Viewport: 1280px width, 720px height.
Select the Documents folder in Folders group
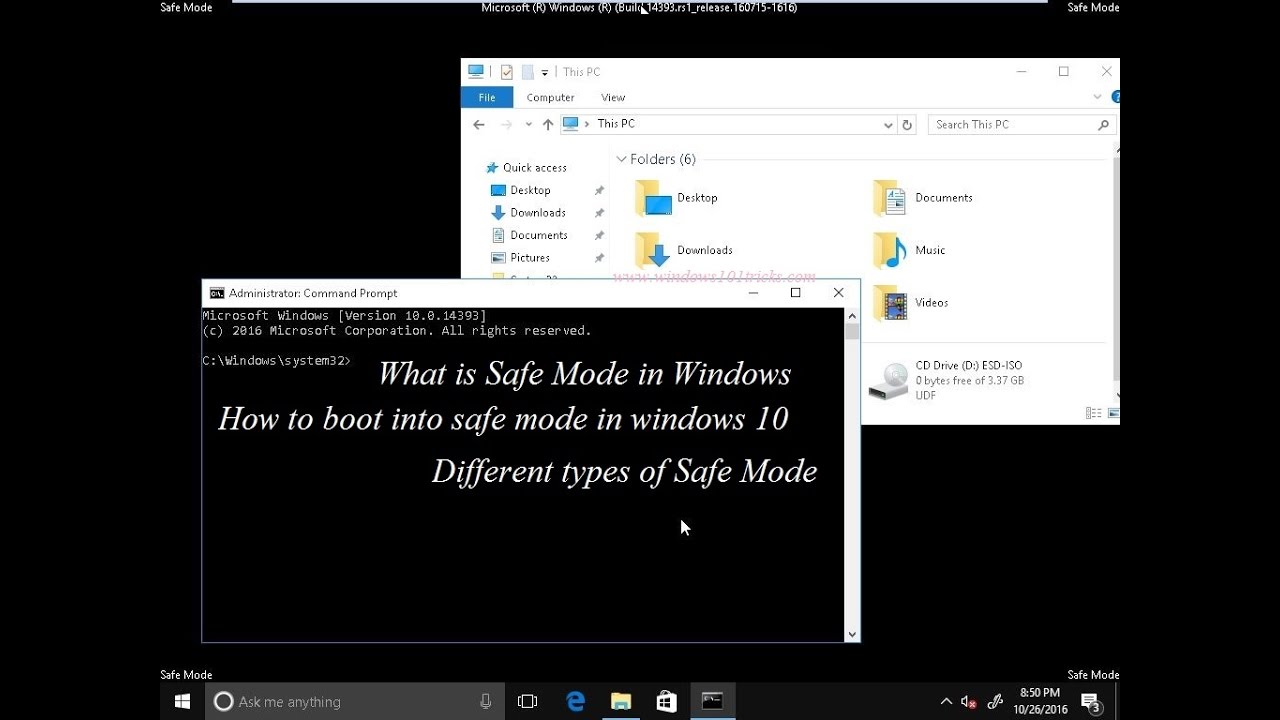click(923, 198)
